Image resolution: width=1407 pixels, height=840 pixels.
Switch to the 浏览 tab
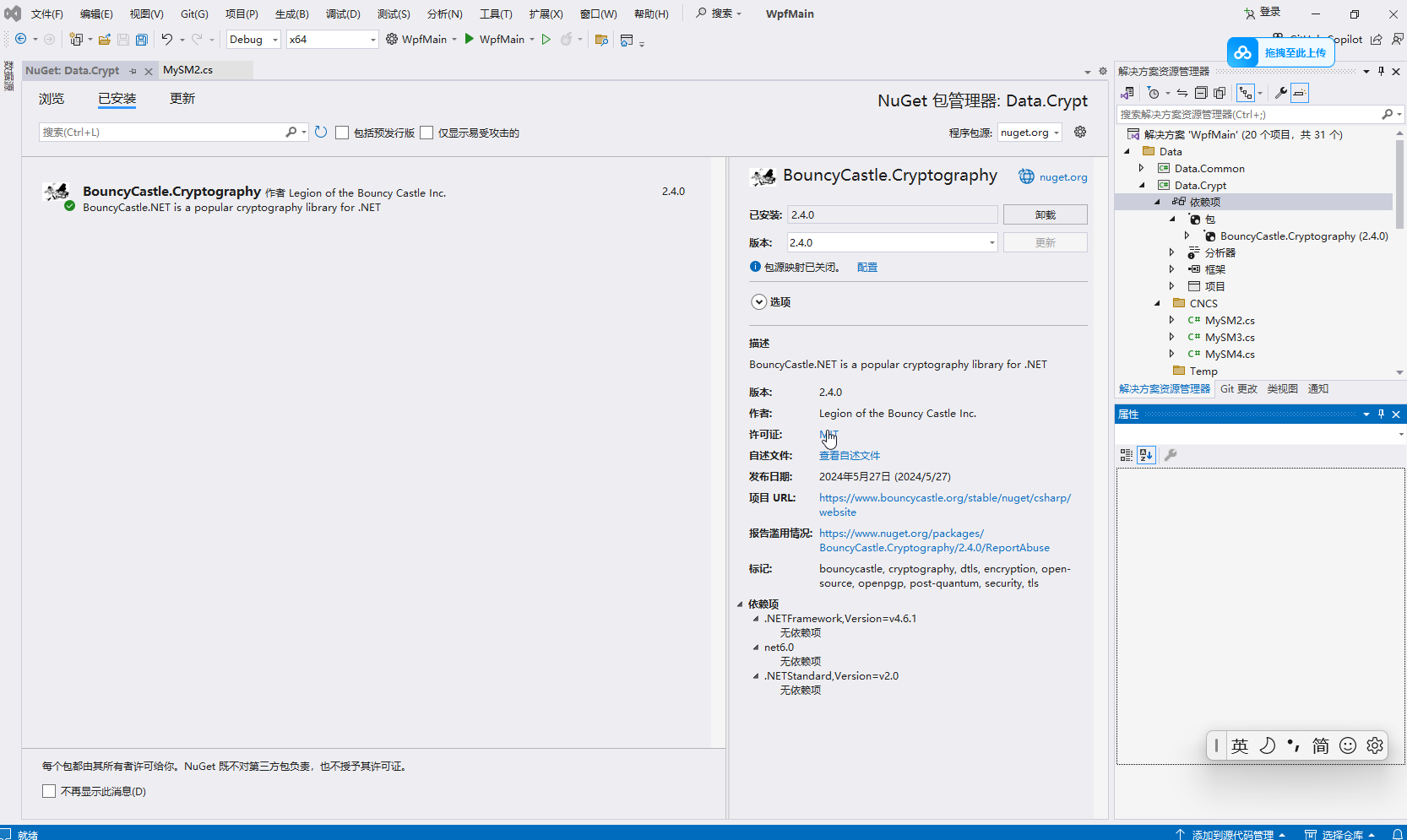pos(52,98)
